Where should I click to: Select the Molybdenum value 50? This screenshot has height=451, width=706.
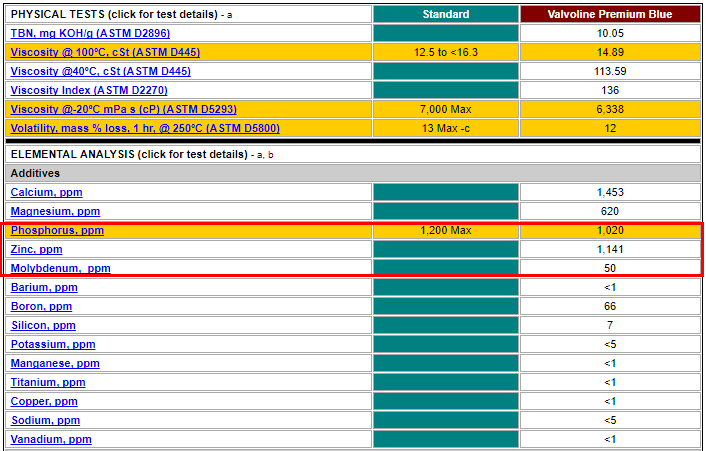click(610, 269)
